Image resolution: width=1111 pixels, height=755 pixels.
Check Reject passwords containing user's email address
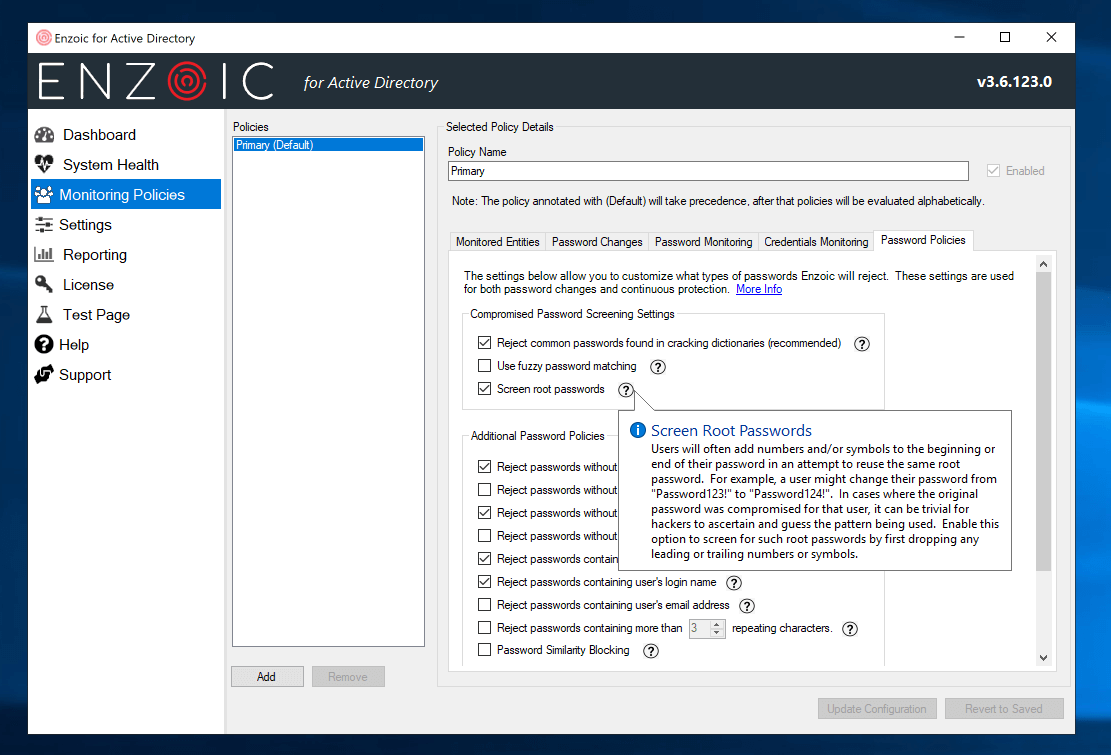(485, 605)
